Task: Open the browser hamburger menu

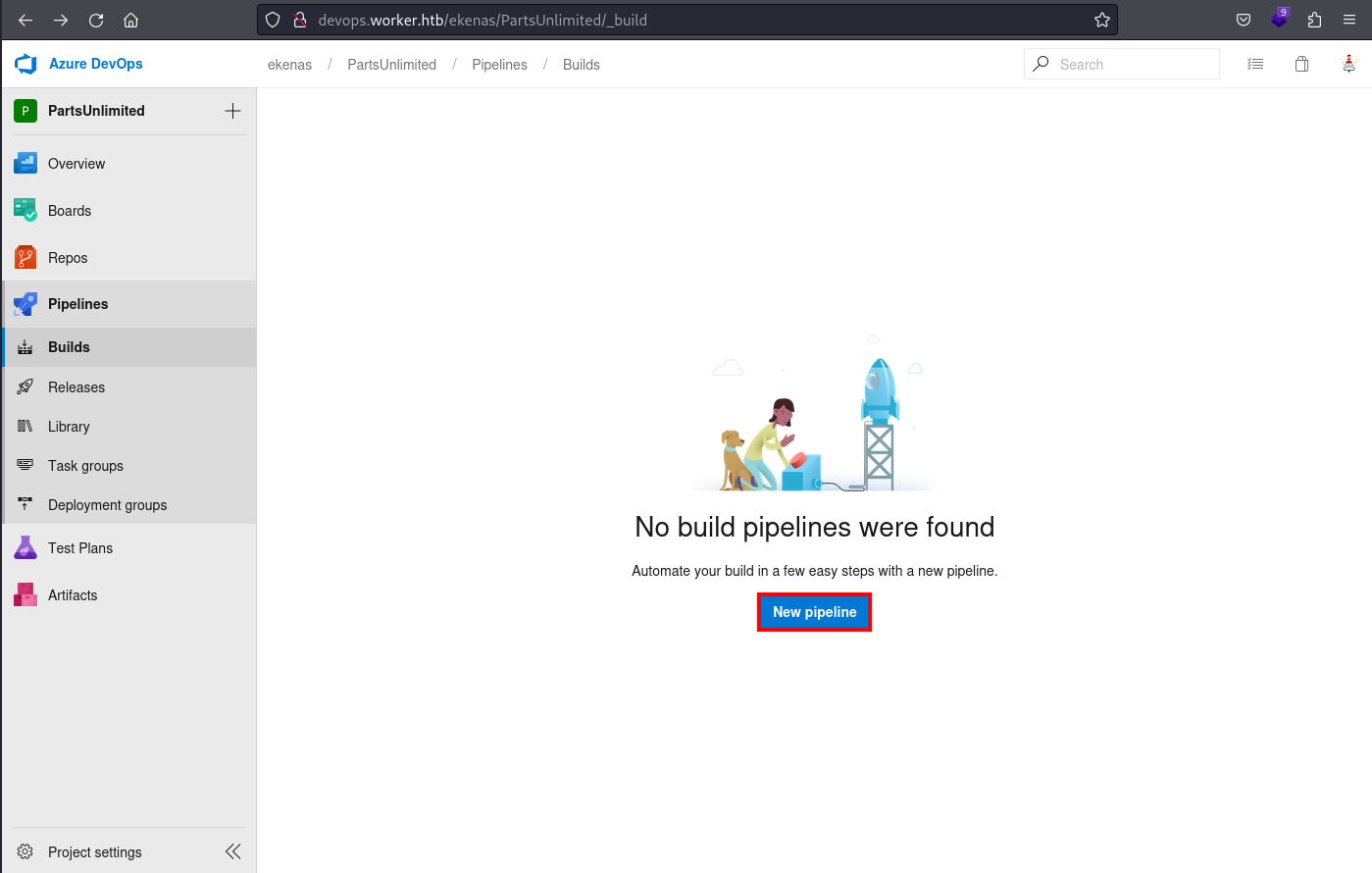Action: 1349,20
